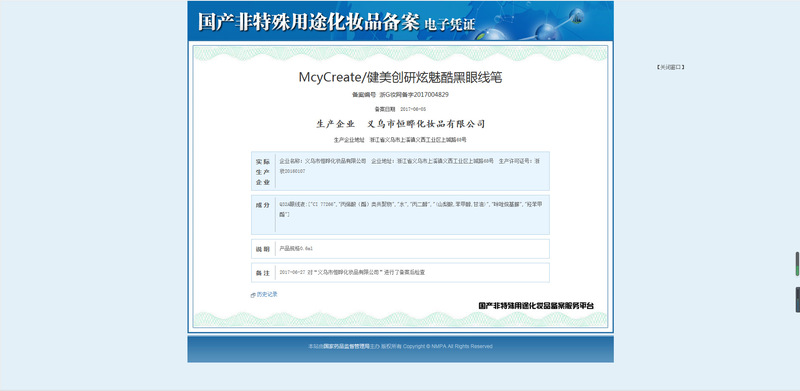Click the 成分 ingredients row label
Image resolution: width=800 pixels, height=391 pixels.
point(263,205)
